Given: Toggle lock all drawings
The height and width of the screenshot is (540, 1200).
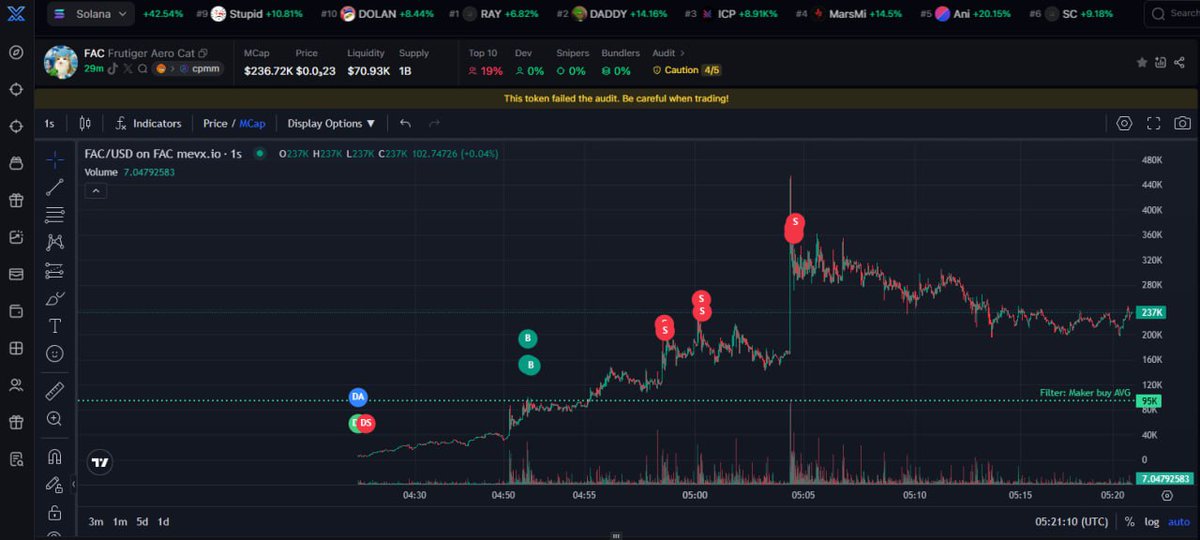Looking at the screenshot, I should tap(55, 513).
